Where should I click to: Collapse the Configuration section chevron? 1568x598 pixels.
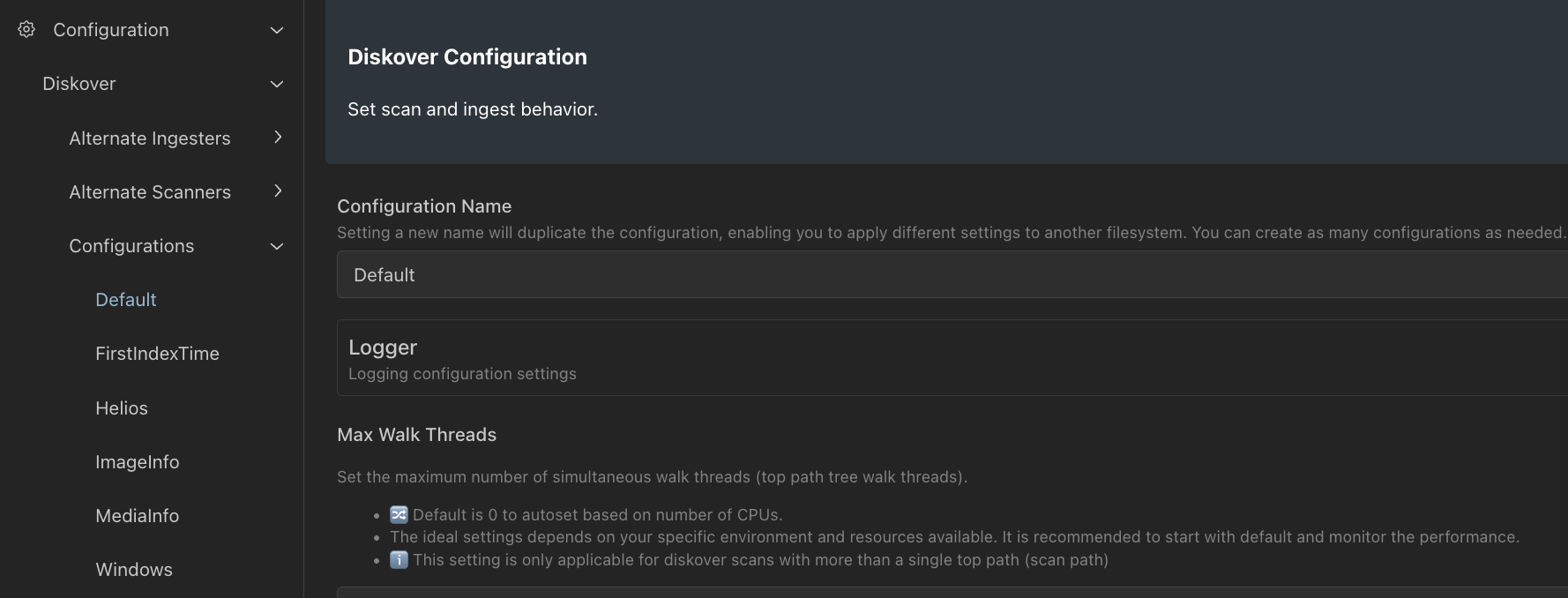pyautogui.click(x=277, y=30)
